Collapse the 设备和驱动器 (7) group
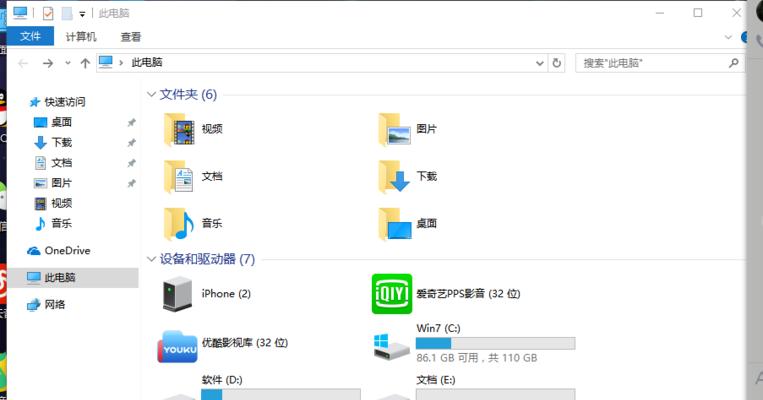Screen dimensions: 763x400 click(x=151, y=259)
